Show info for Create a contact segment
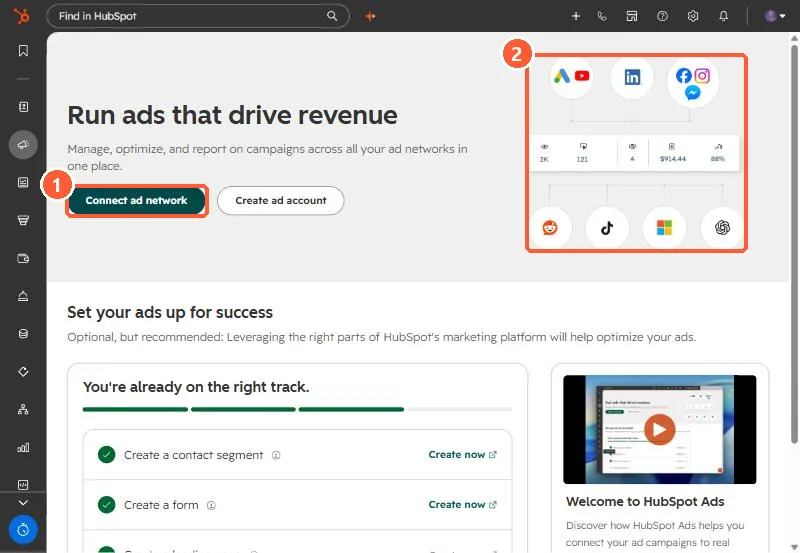Image resolution: width=800 pixels, height=553 pixels. [x=276, y=455]
